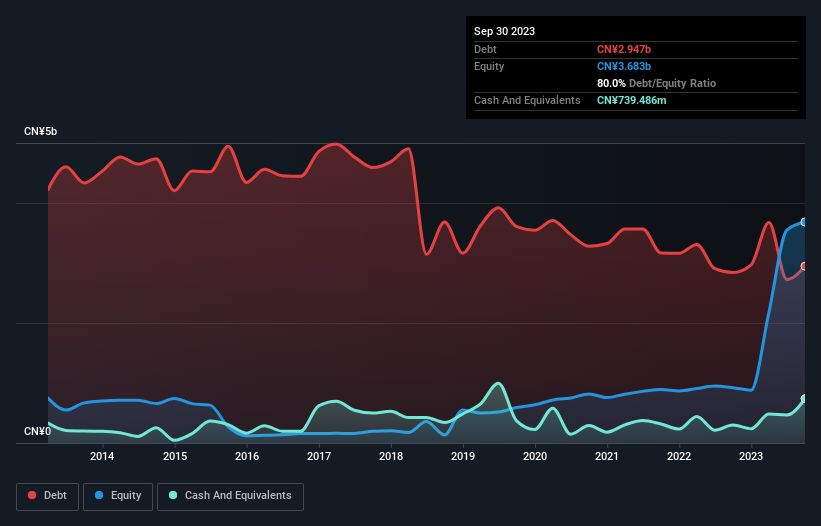Select the 2020 x-axis label

click(x=535, y=456)
